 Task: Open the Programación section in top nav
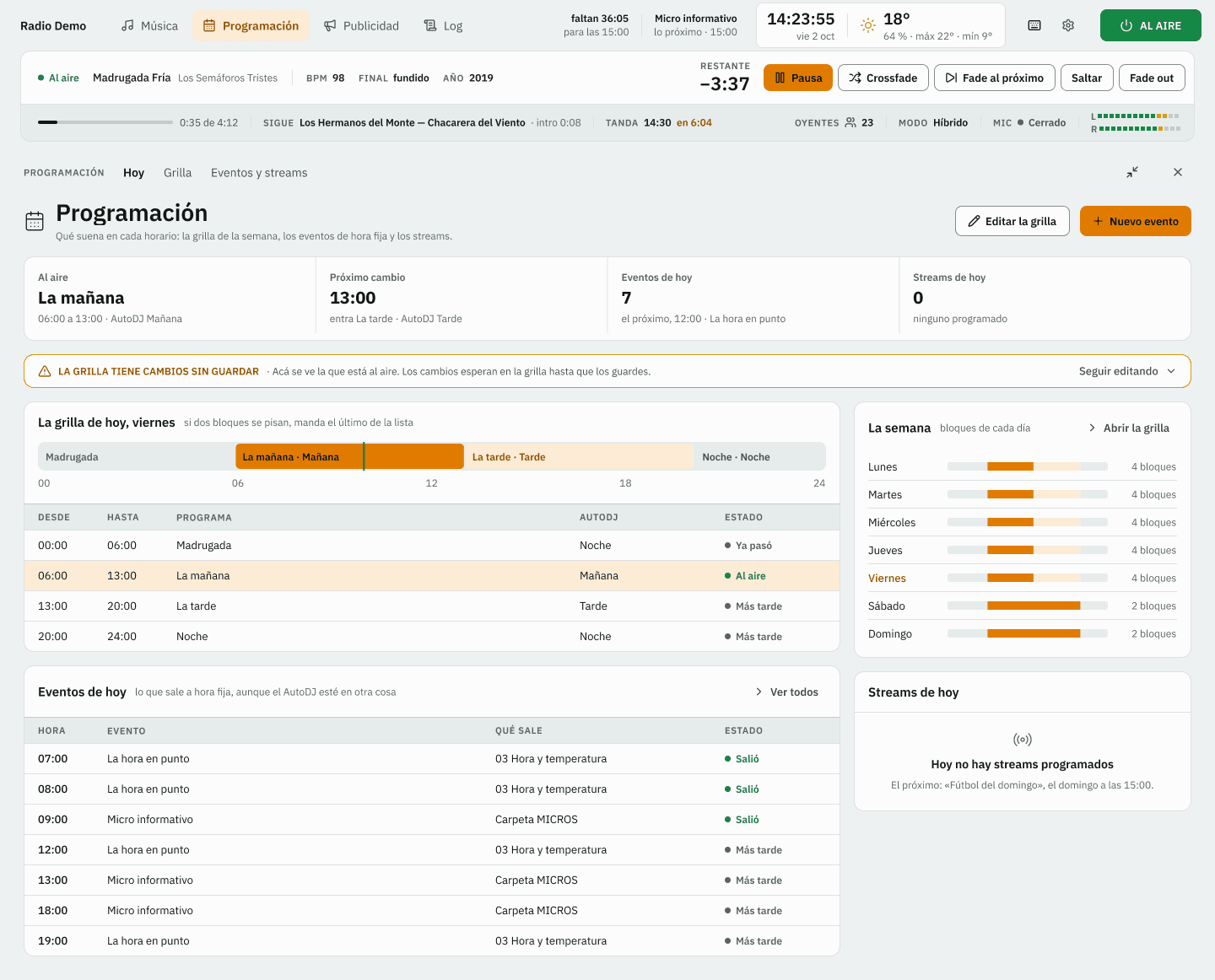click(251, 25)
